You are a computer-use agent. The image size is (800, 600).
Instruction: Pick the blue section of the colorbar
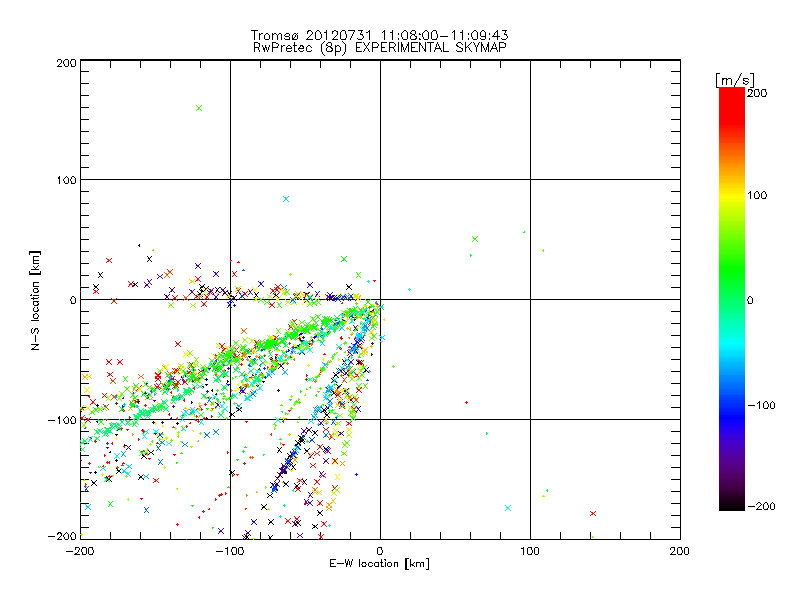pos(732,405)
